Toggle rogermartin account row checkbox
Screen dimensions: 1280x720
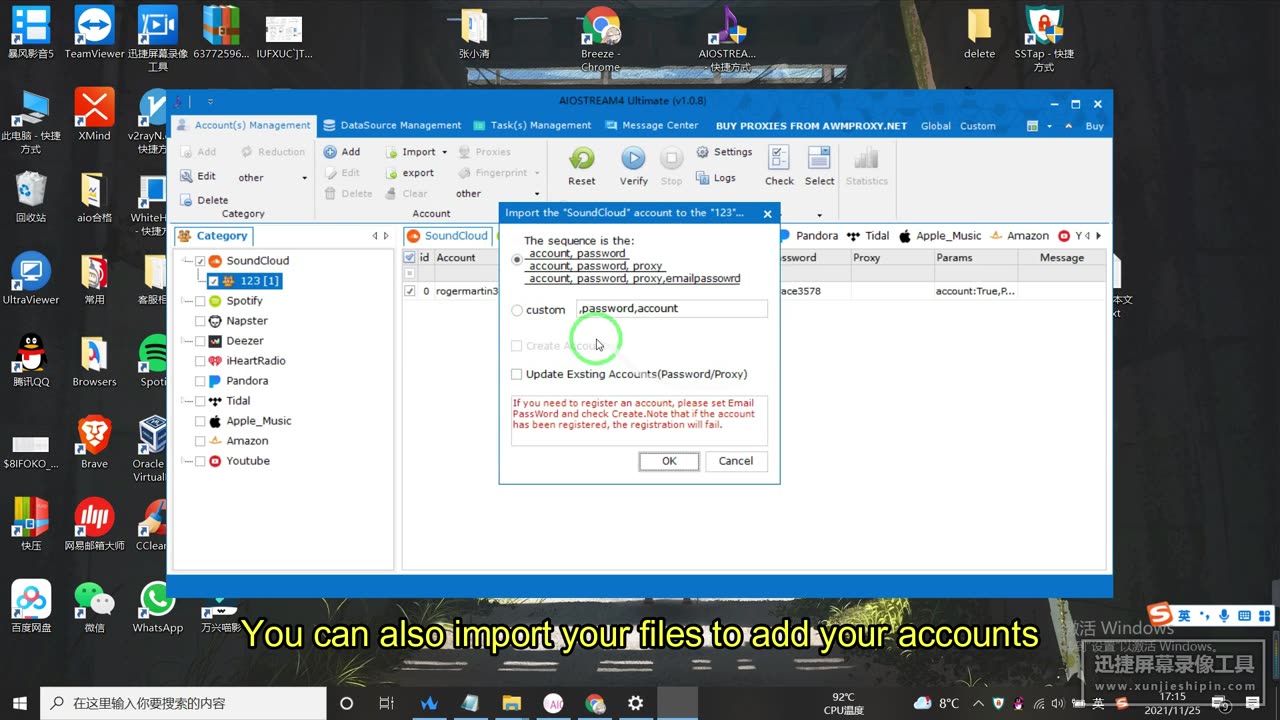(x=410, y=291)
